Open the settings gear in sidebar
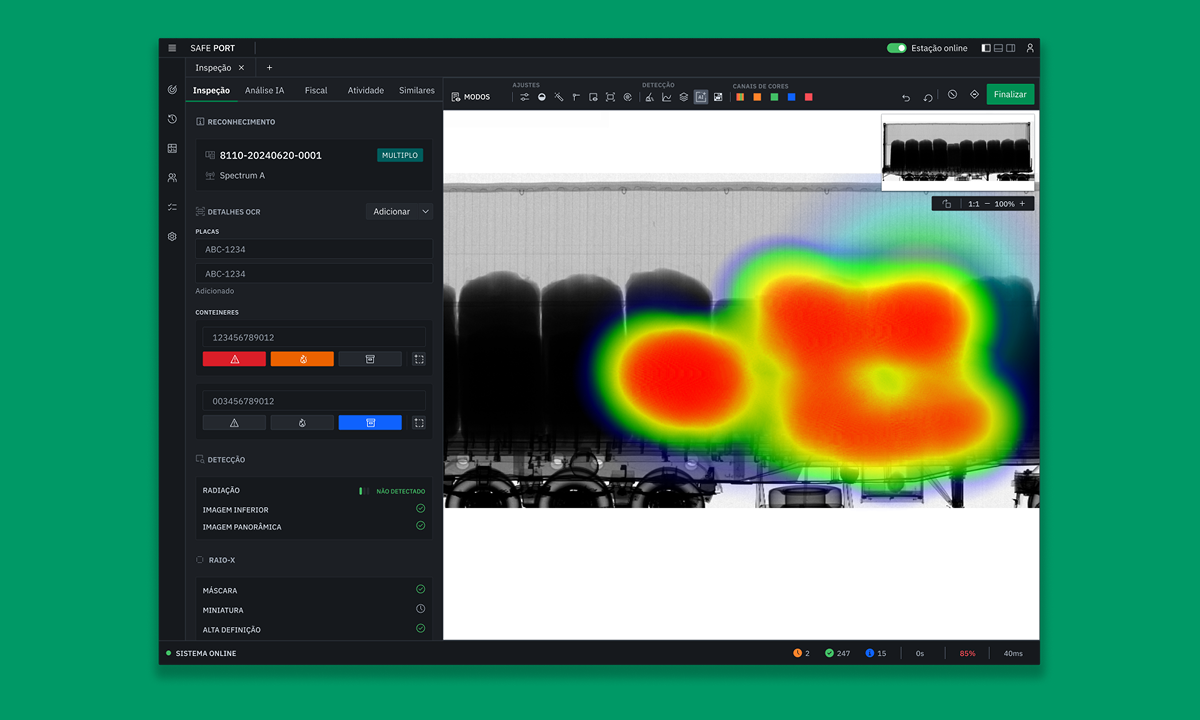Screen dimensions: 1200x720 click(172, 237)
